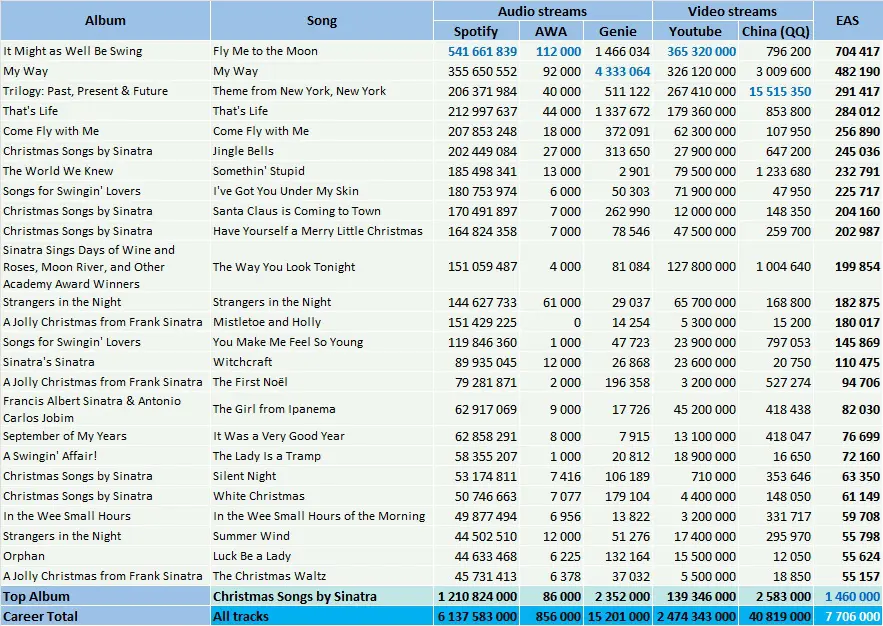Click album Francis Albert Sinatra & Antonio Carlos Jobim
The image size is (883, 626).
click(92, 409)
